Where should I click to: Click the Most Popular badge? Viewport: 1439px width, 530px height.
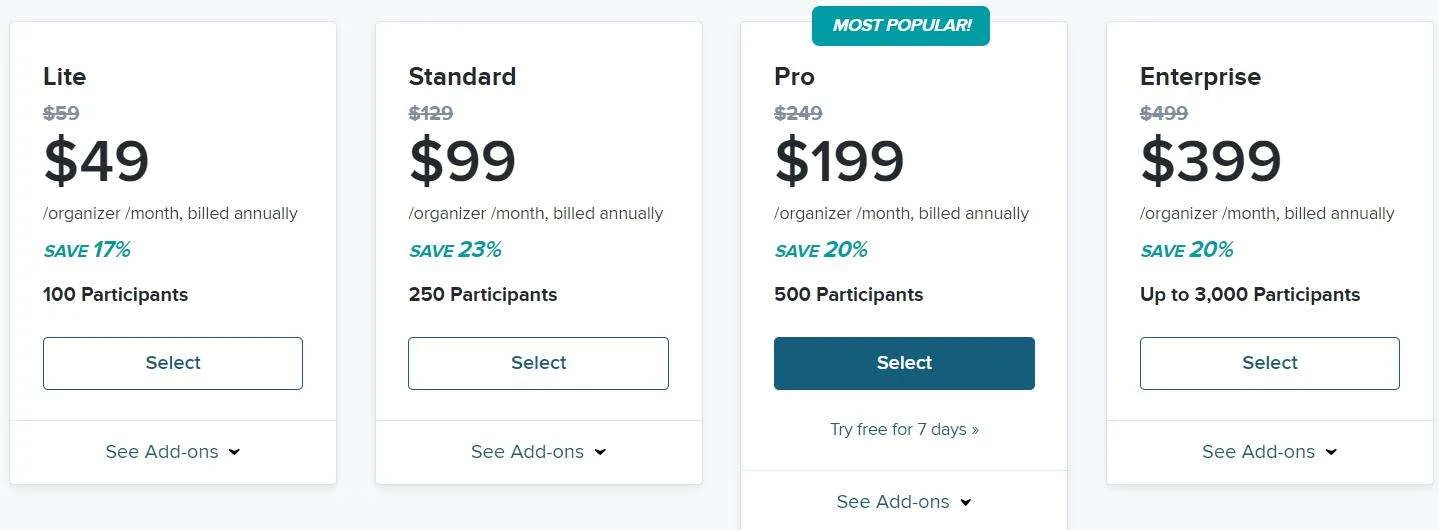(901, 25)
